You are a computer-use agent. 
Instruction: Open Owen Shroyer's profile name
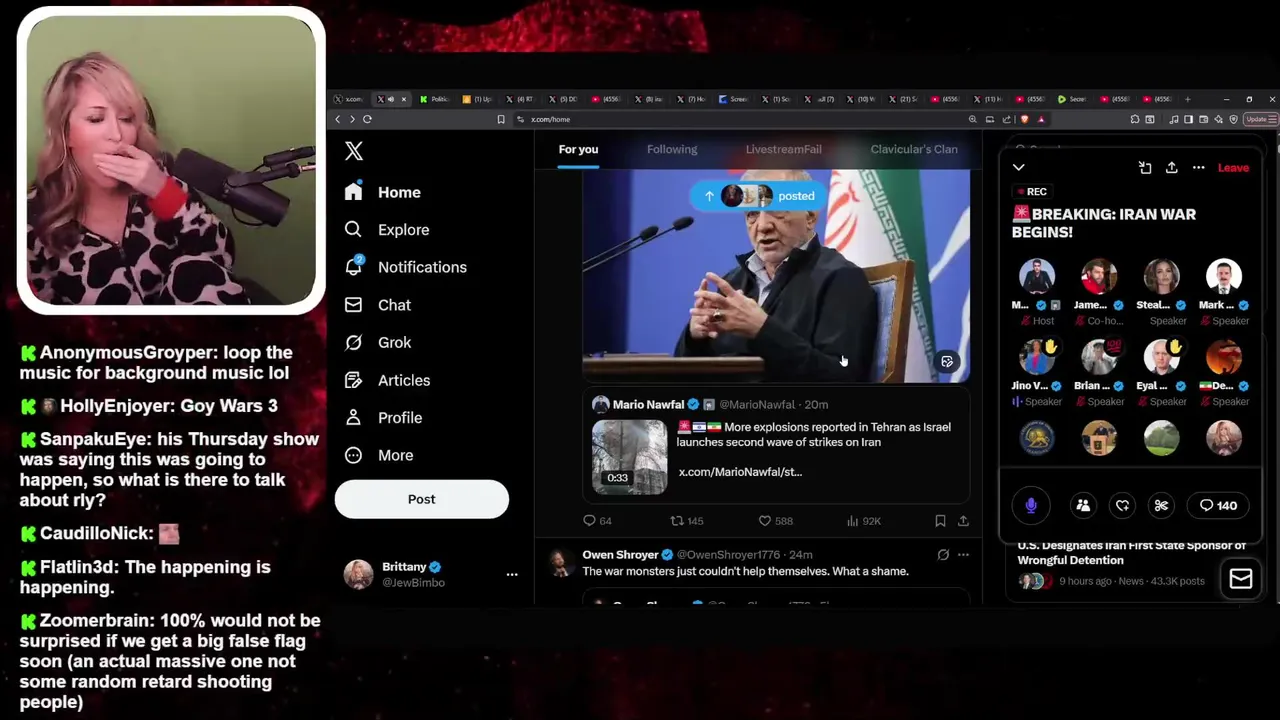coord(621,555)
